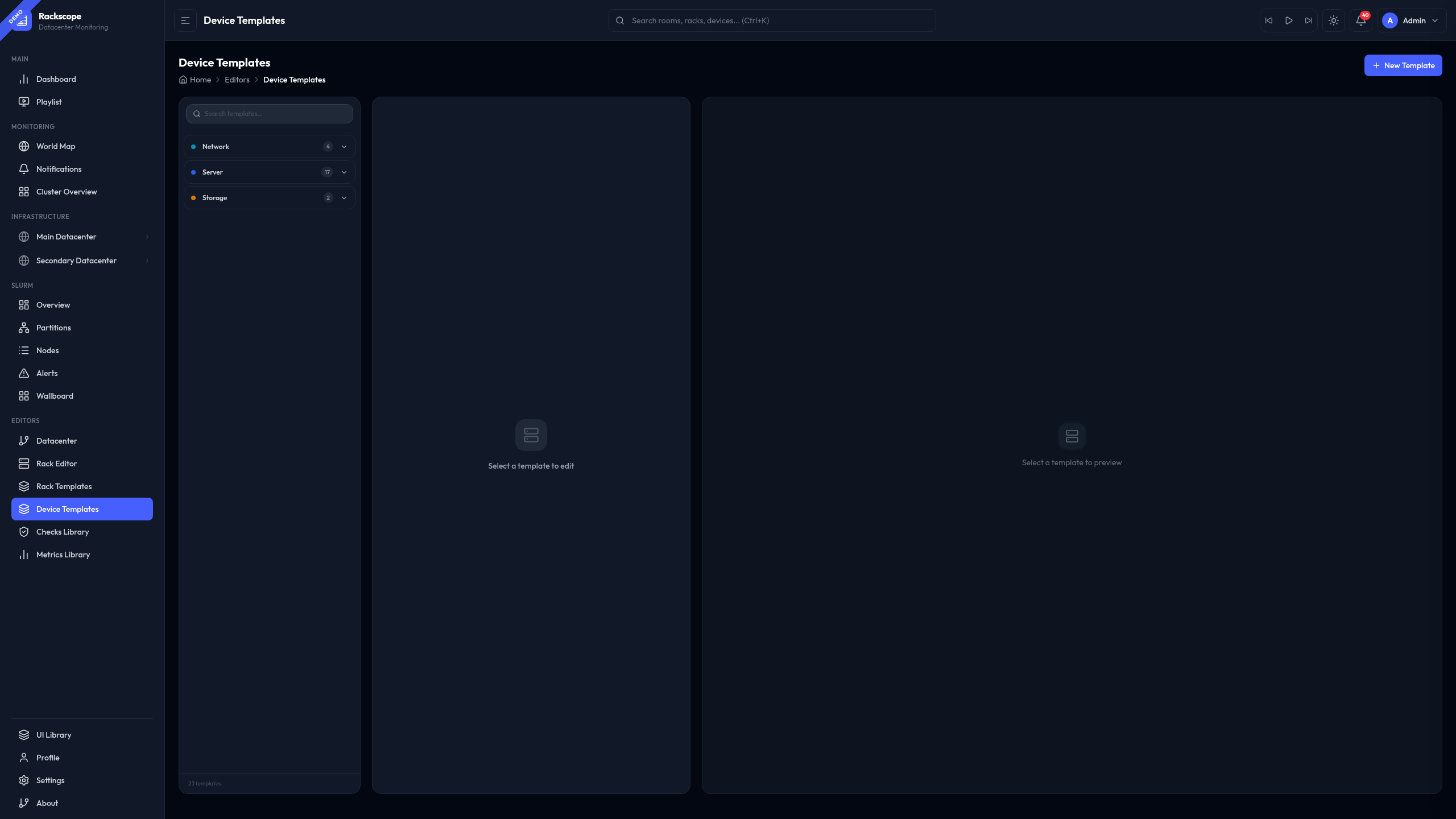Screen dimensions: 1456x819
Task: Switch to light theme with the sun icon
Action: click(x=1334, y=20)
